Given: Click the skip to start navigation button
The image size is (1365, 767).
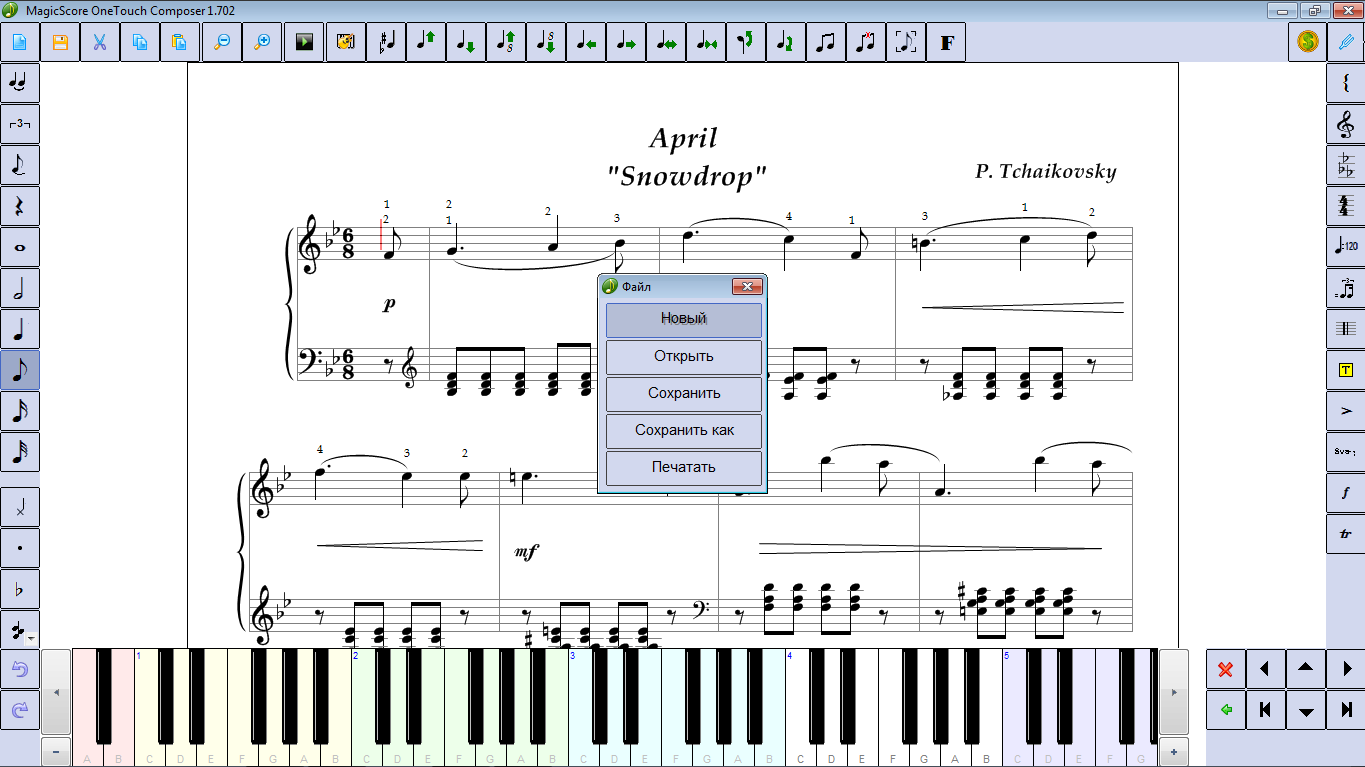Looking at the screenshot, I should (1266, 709).
